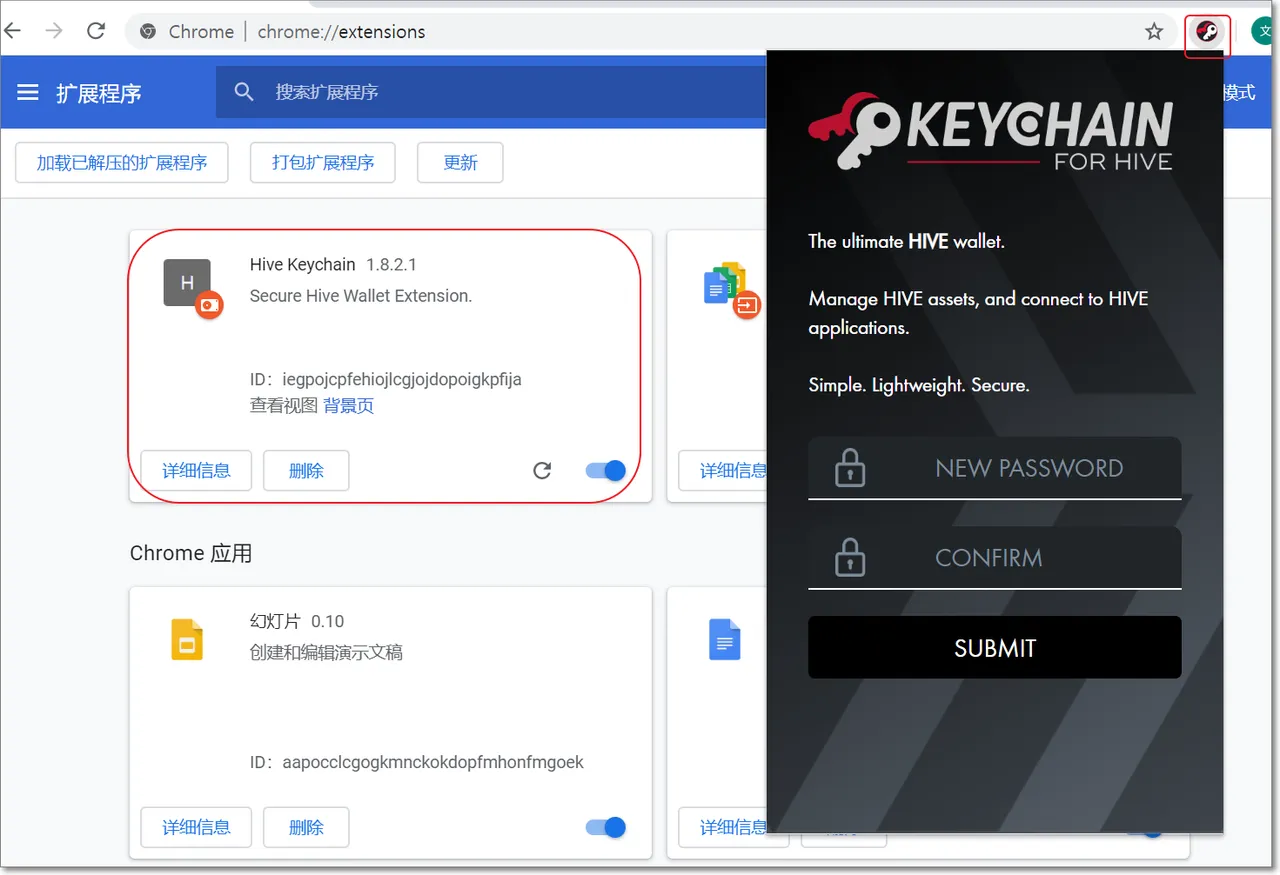Click the Chrome site info icon in address bar
The image size is (1280, 875).
[148, 32]
